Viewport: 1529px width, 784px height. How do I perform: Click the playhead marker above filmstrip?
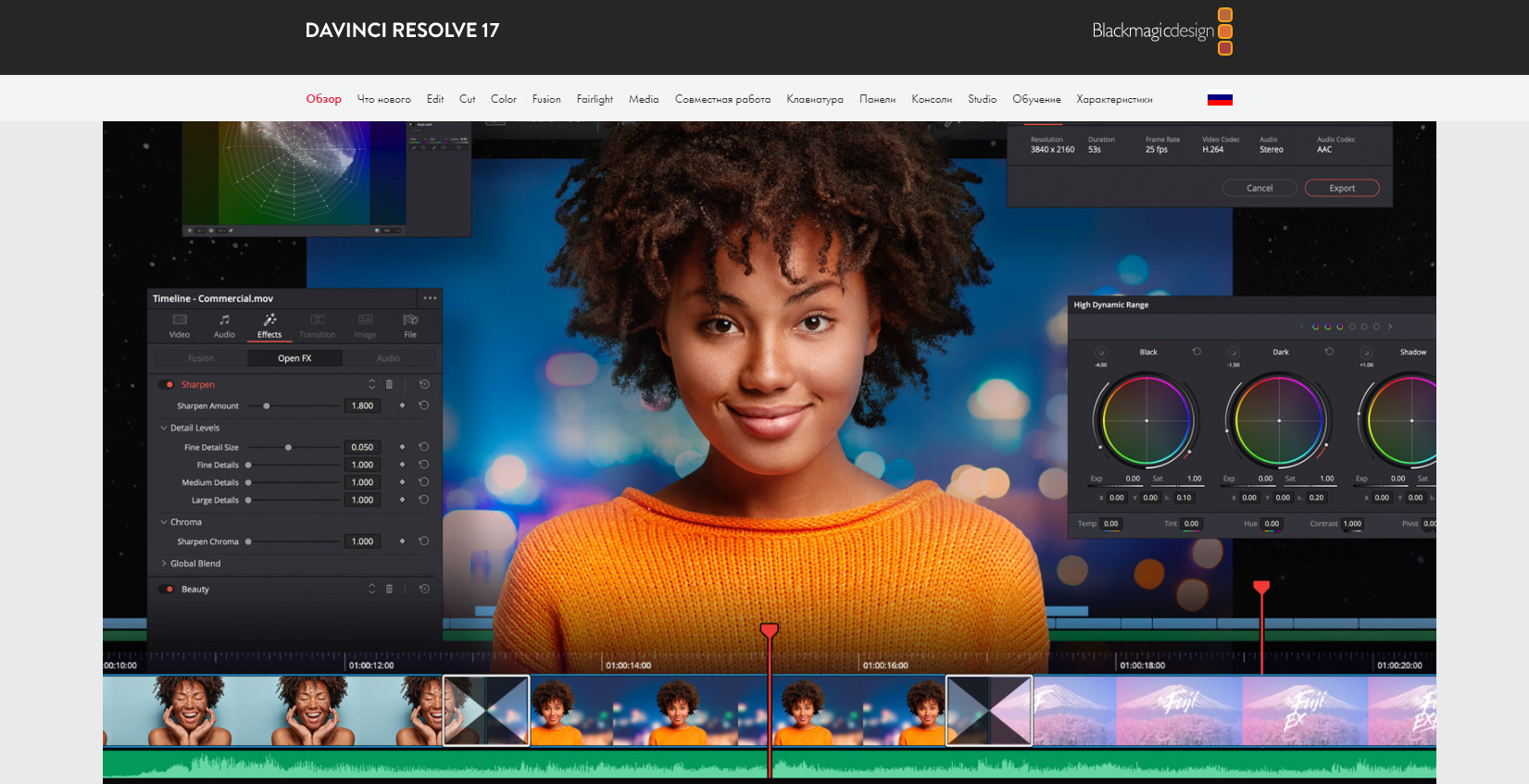click(770, 630)
